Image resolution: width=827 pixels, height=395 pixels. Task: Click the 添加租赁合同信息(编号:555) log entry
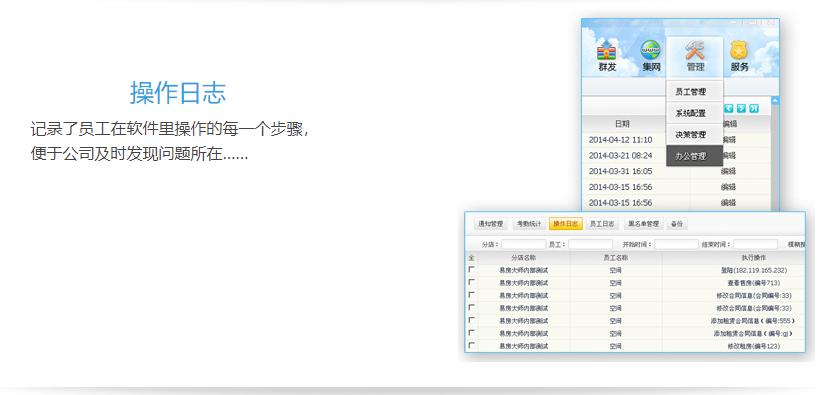click(753, 321)
